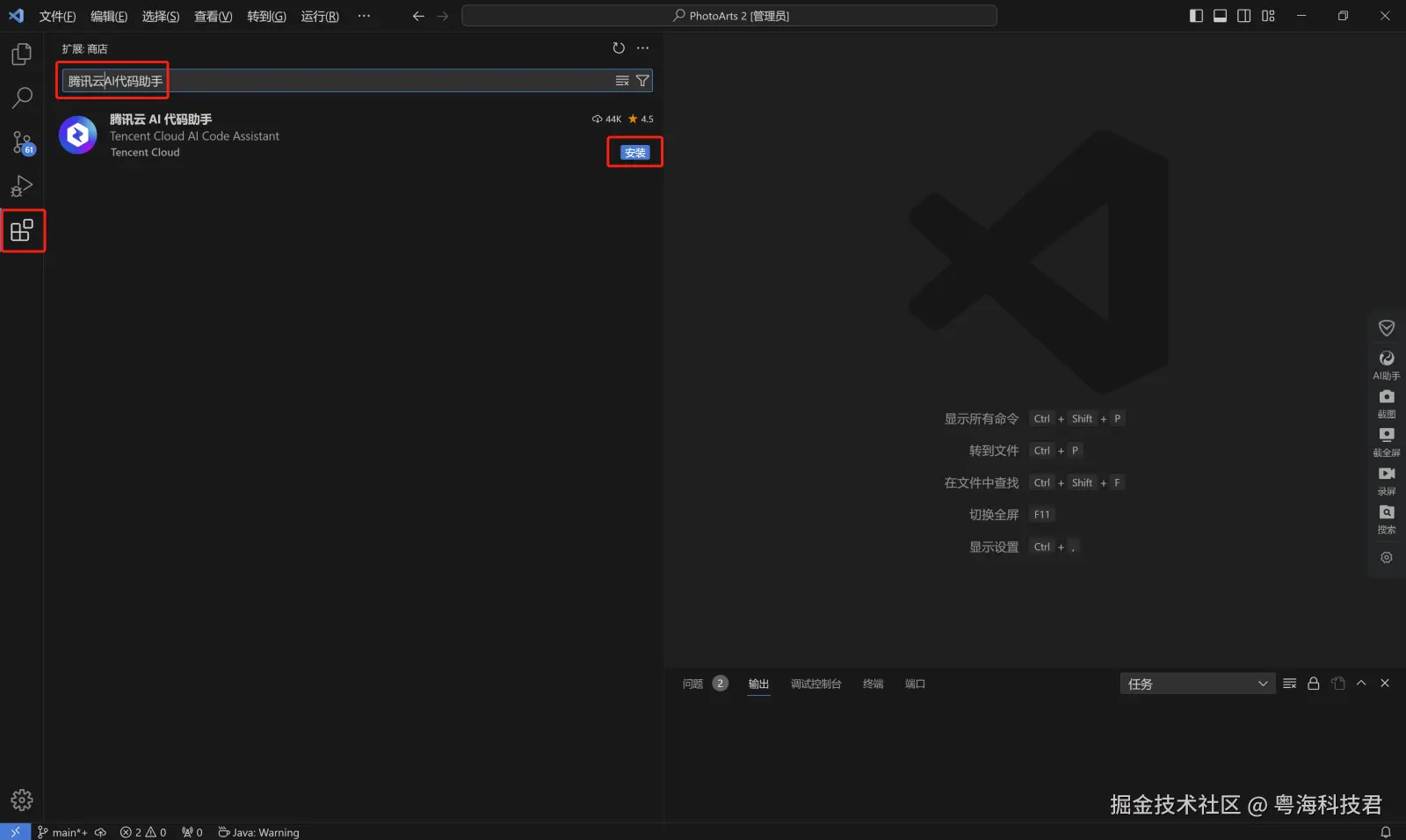Switch to the 问题 panel tab
This screenshot has height=840, width=1406.
pos(705,684)
